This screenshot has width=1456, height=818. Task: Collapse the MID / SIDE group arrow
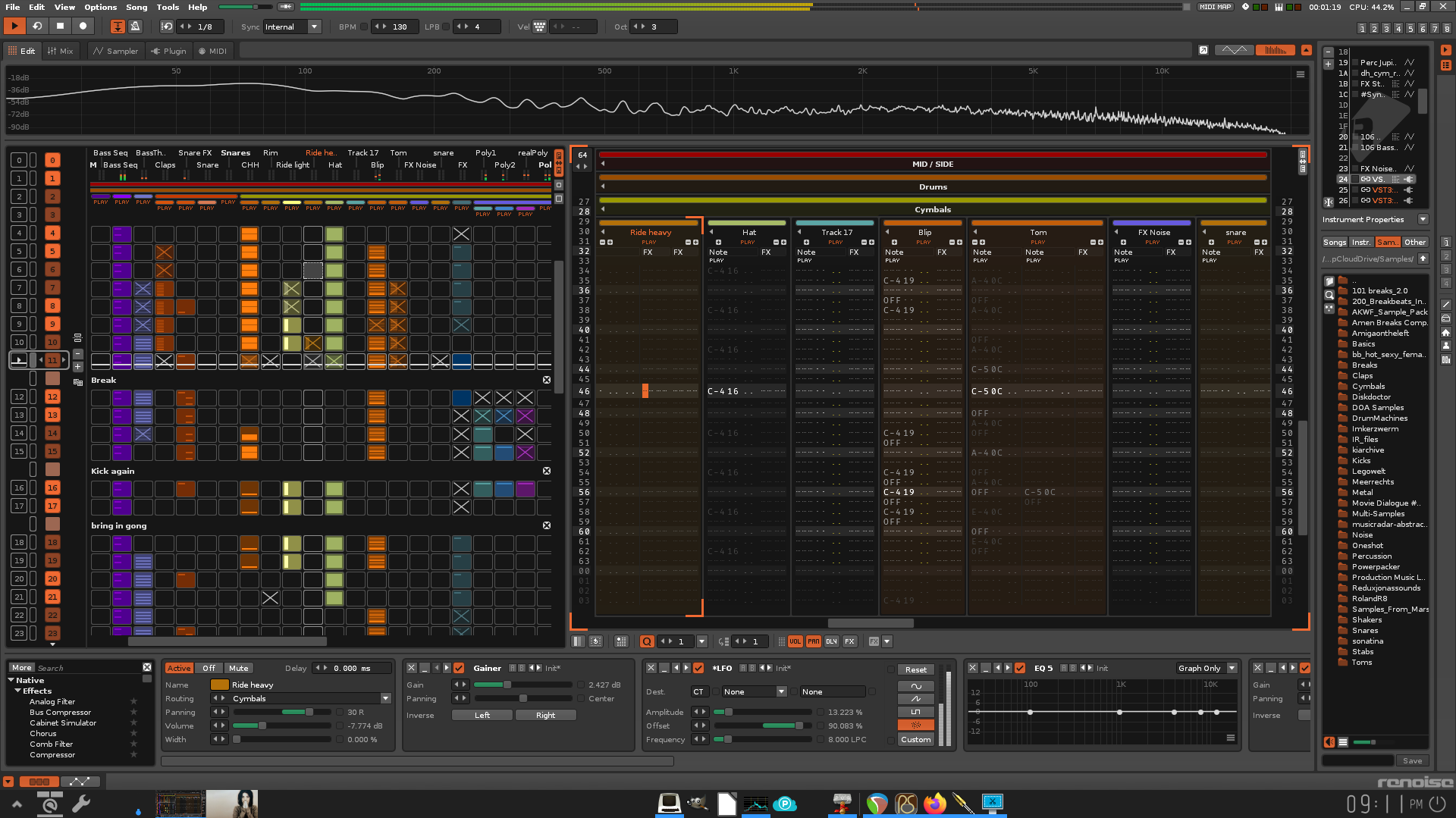tap(603, 164)
